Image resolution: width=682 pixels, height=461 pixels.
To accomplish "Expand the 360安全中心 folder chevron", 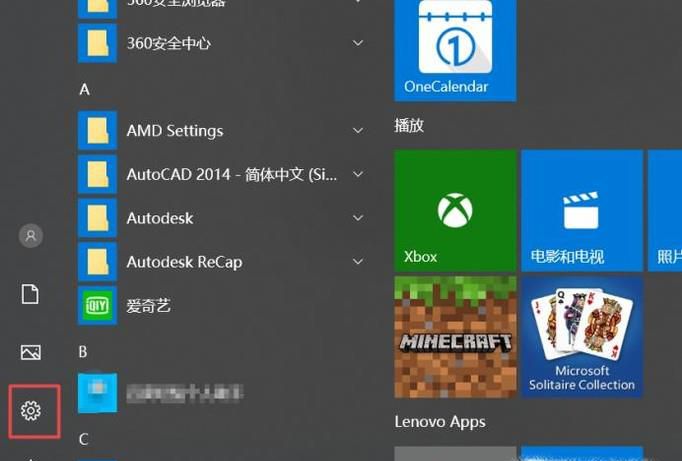I will pyautogui.click(x=358, y=44).
